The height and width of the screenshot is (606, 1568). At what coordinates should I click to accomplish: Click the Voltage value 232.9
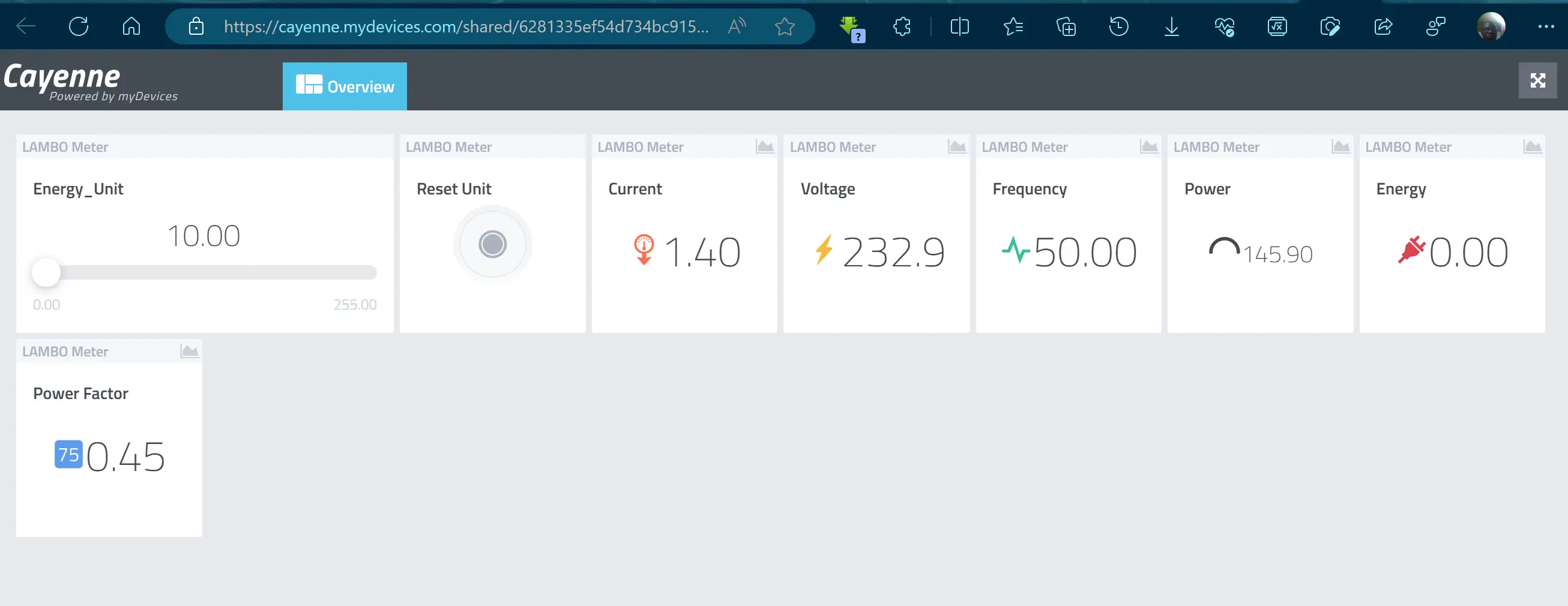[x=894, y=252]
